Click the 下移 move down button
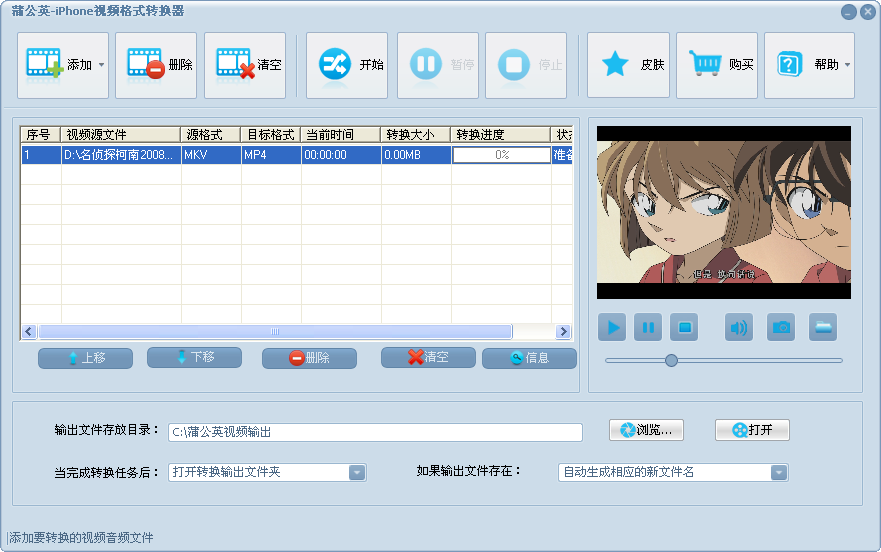 (194, 358)
